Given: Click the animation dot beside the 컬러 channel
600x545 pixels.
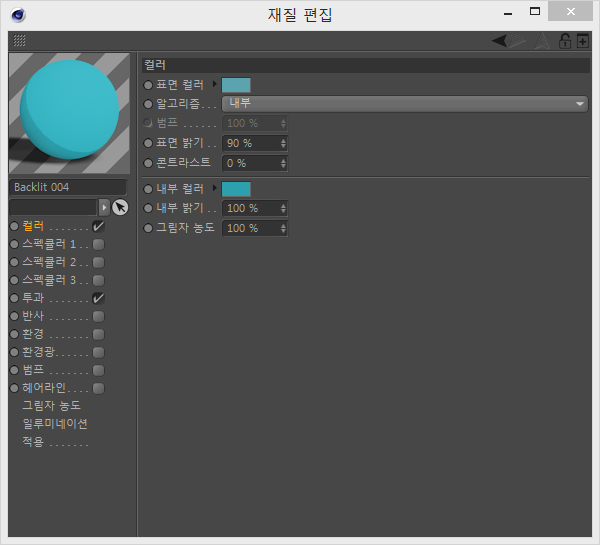Looking at the screenshot, I should coord(14,226).
